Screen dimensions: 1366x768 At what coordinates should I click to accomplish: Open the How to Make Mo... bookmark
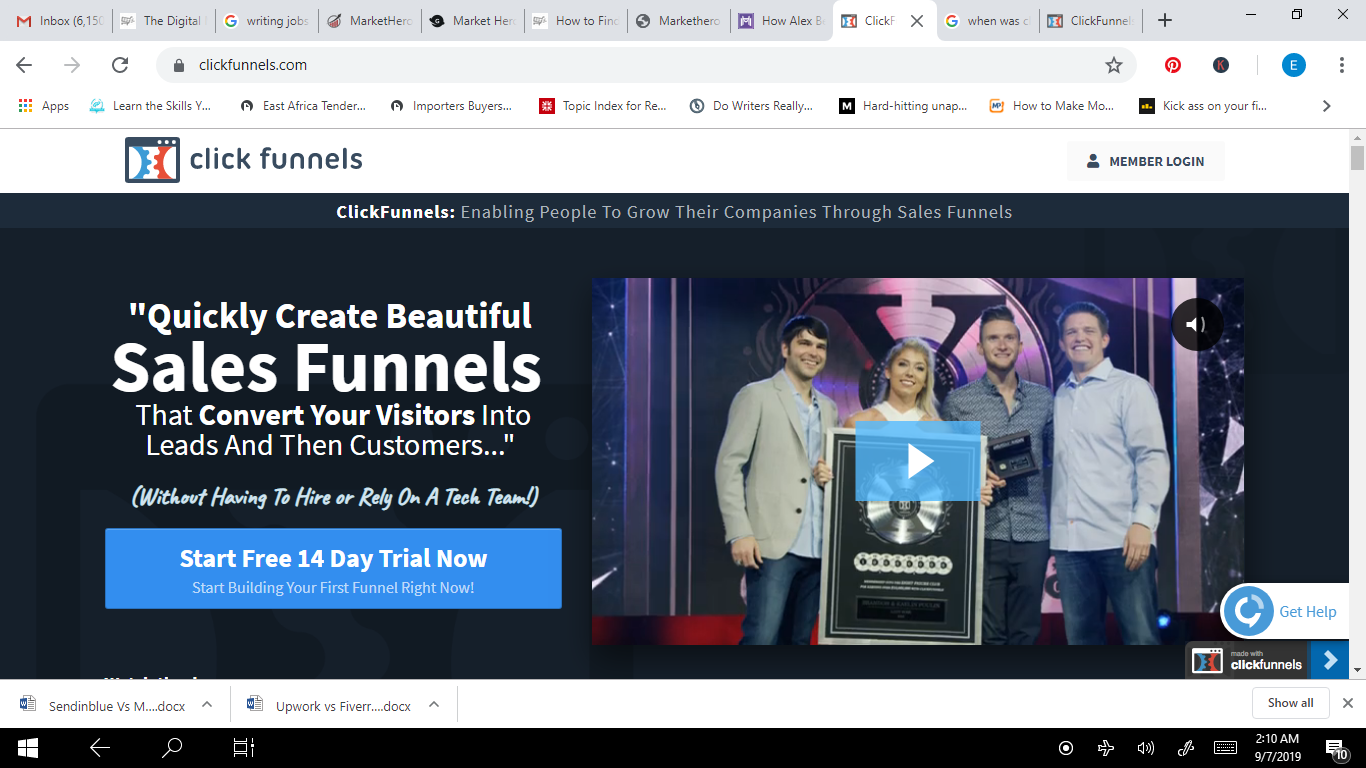pyautogui.click(x=1052, y=106)
